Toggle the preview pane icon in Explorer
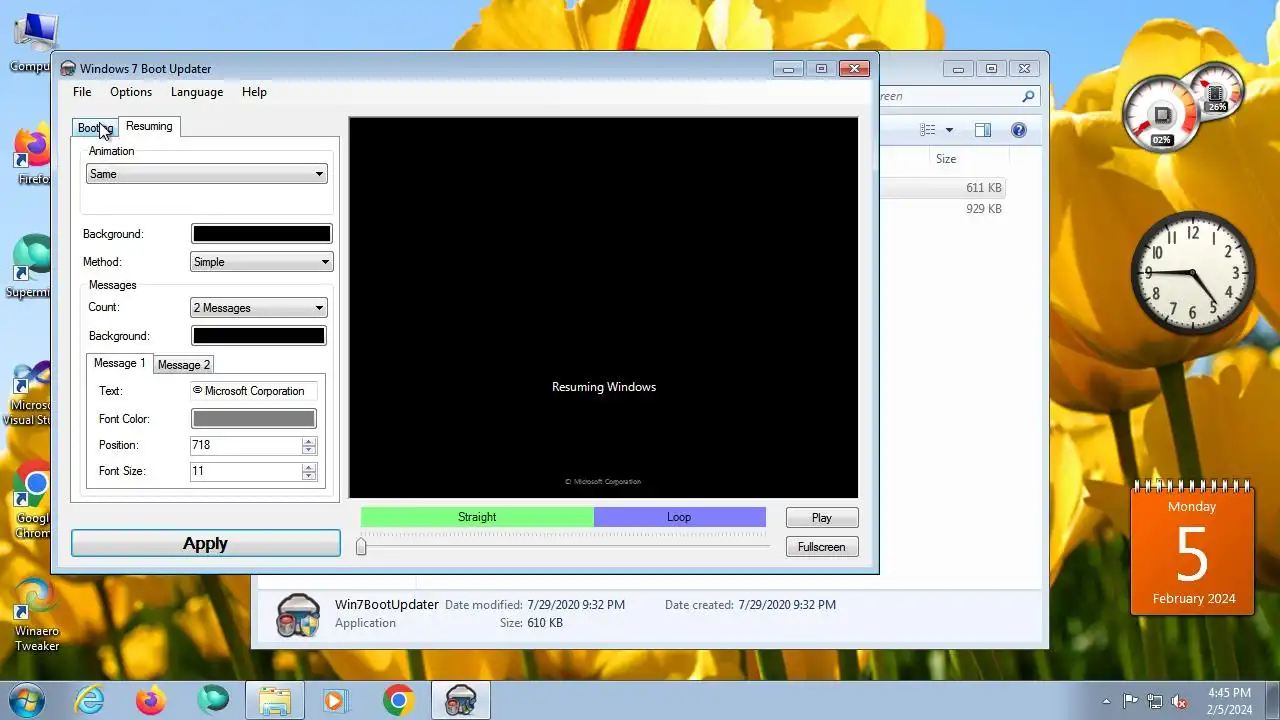 click(983, 130)
